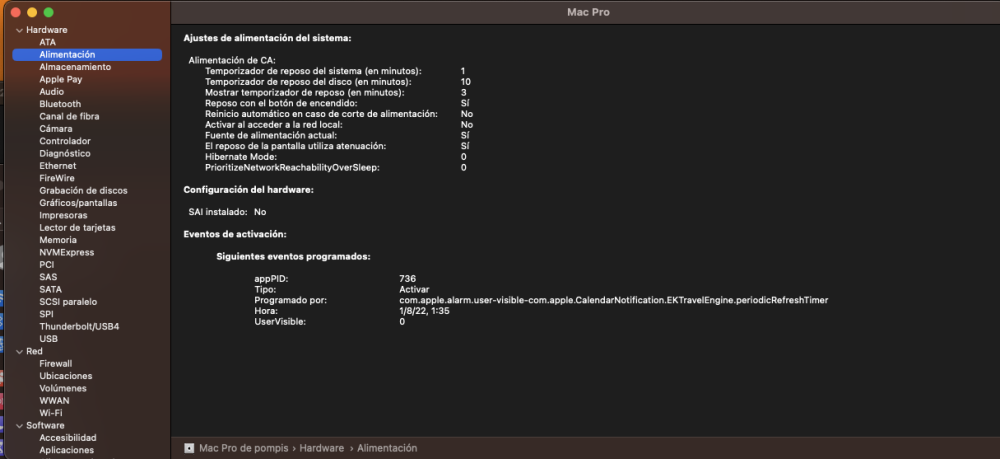Click 'Eventos de activación:' heading
This screenshot has height=459, width=1000.
tap(235, 234)
